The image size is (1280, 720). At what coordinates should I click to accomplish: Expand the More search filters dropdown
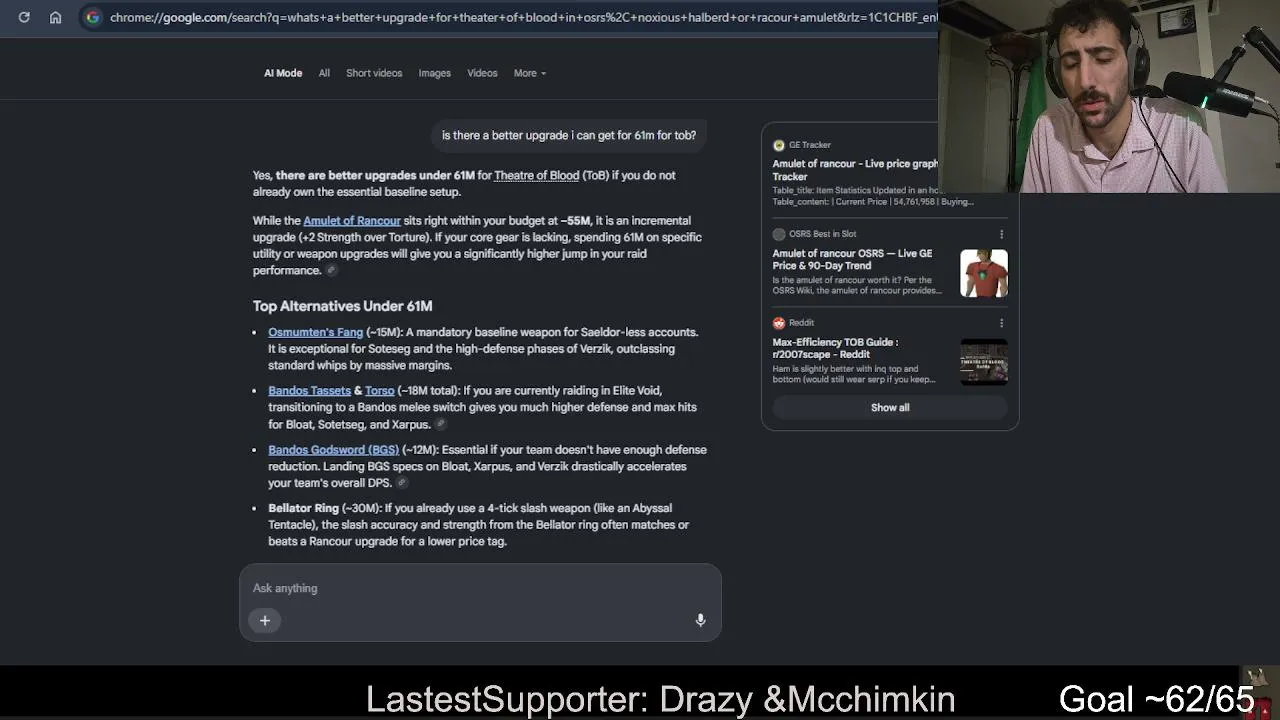530,73
